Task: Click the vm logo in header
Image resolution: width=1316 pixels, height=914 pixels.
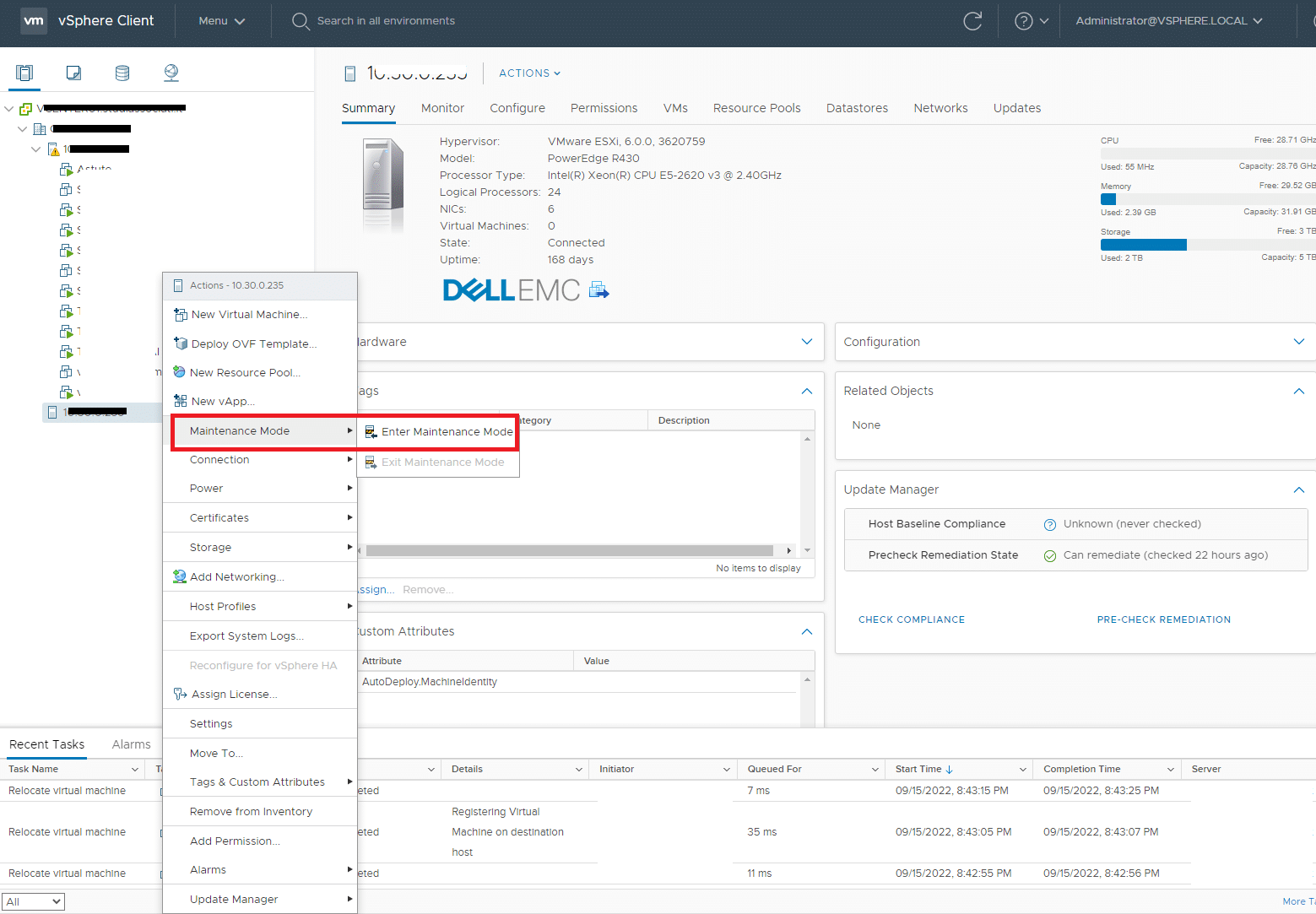Action: (34, 21)
